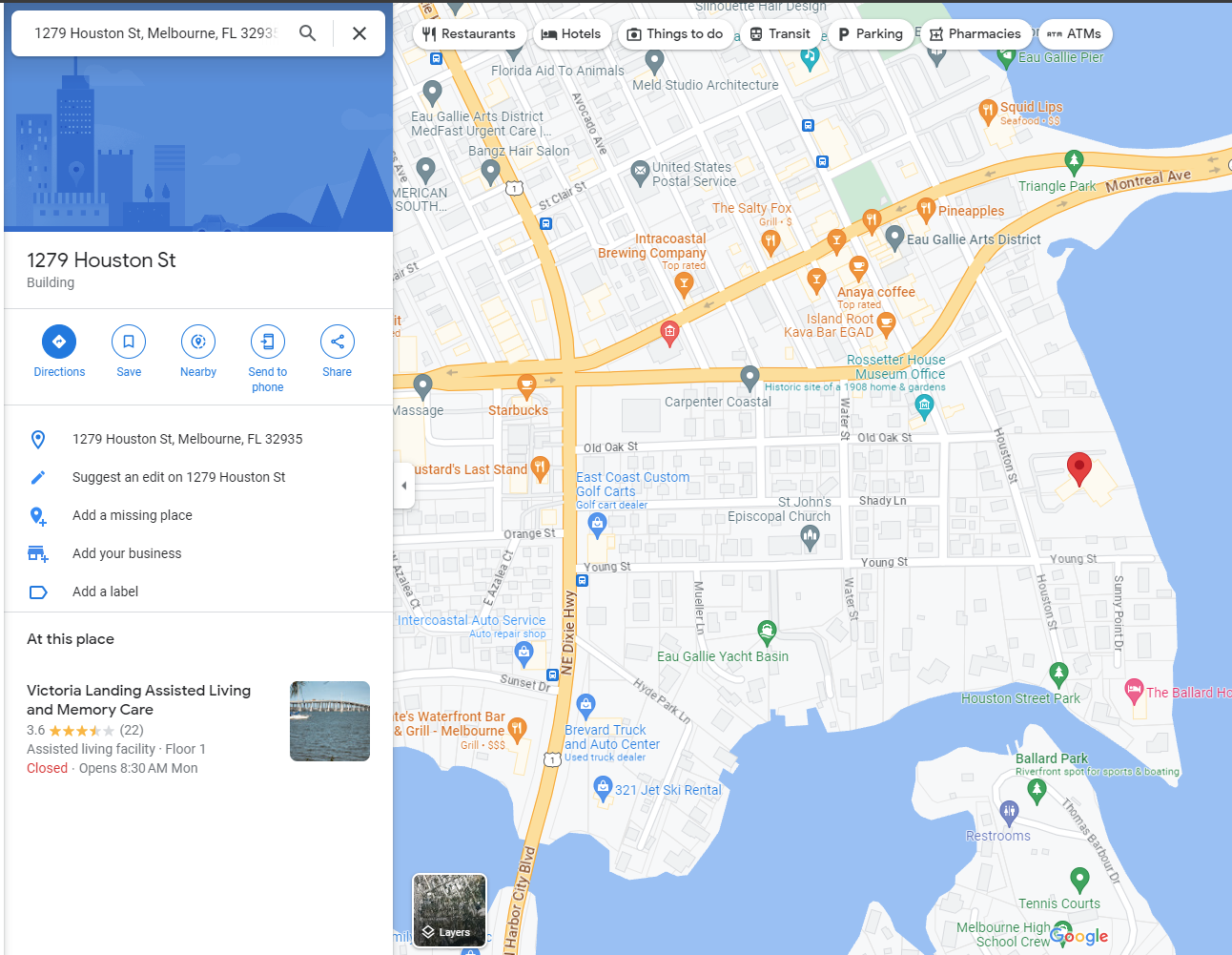Select Starbucks coffee pin on map

point(526,385)
